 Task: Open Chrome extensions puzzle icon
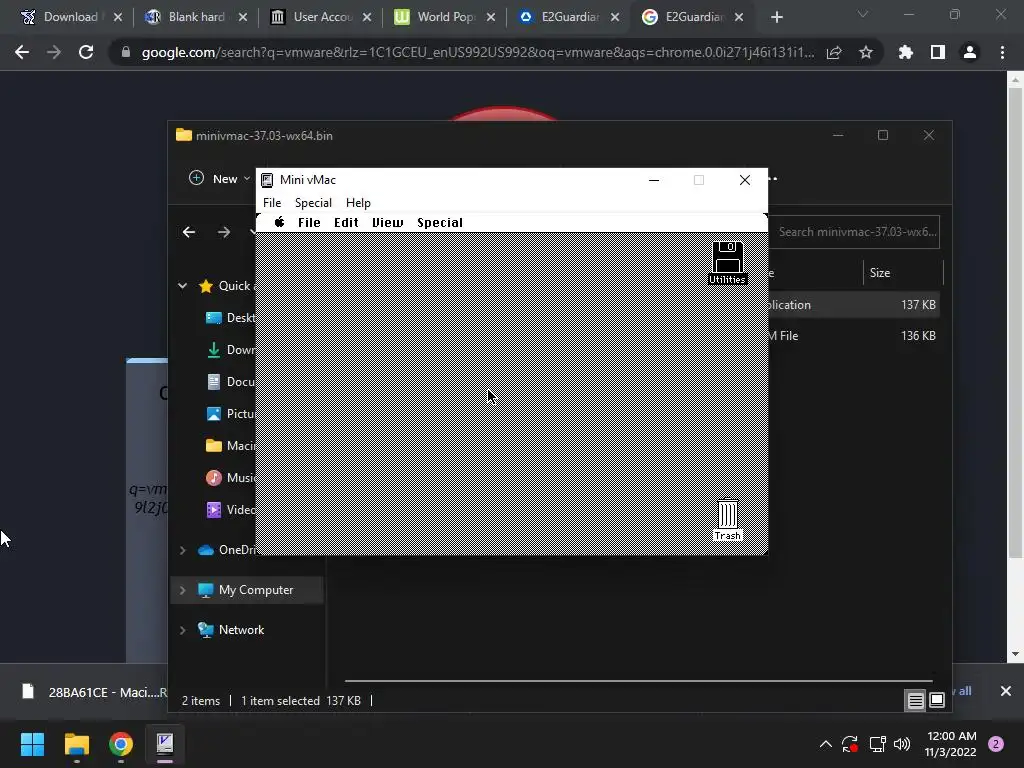point(906,52)
